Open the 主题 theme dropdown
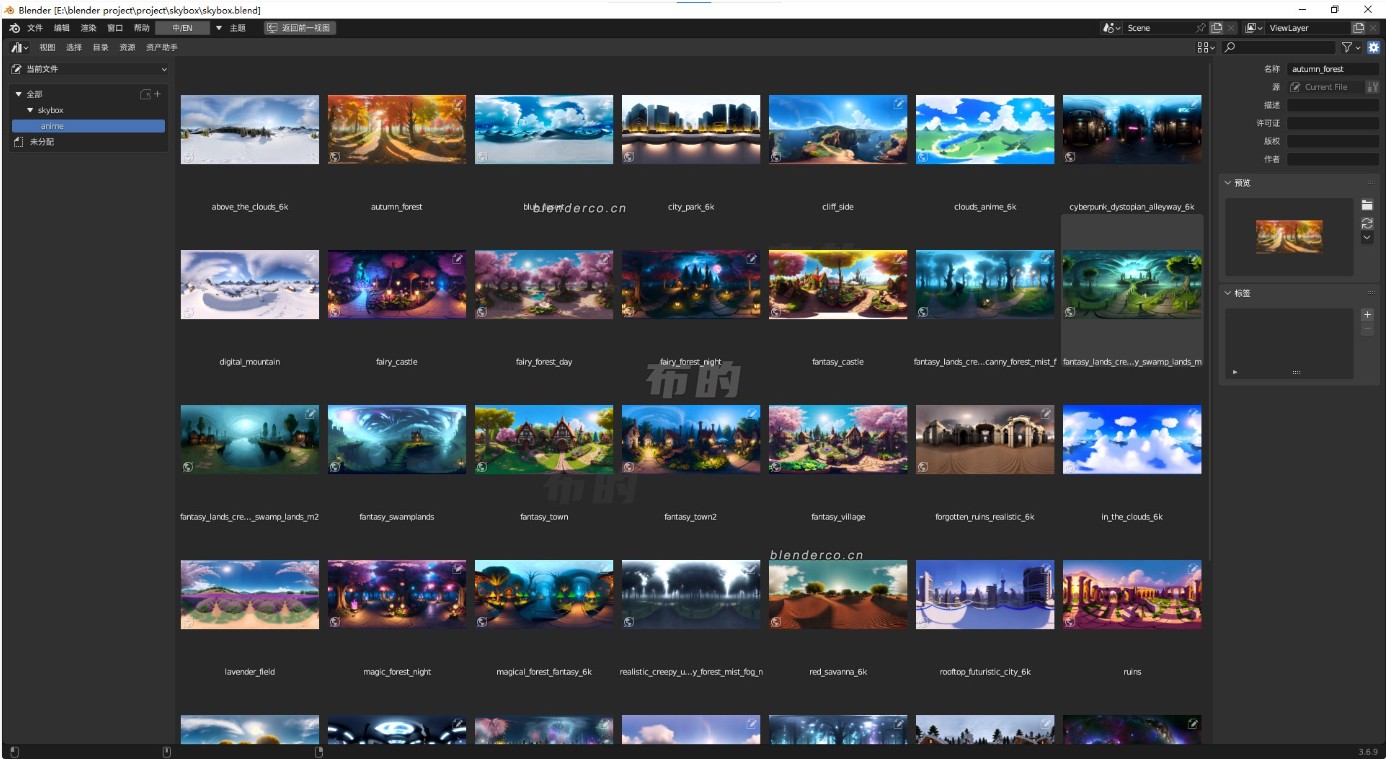 231,28
